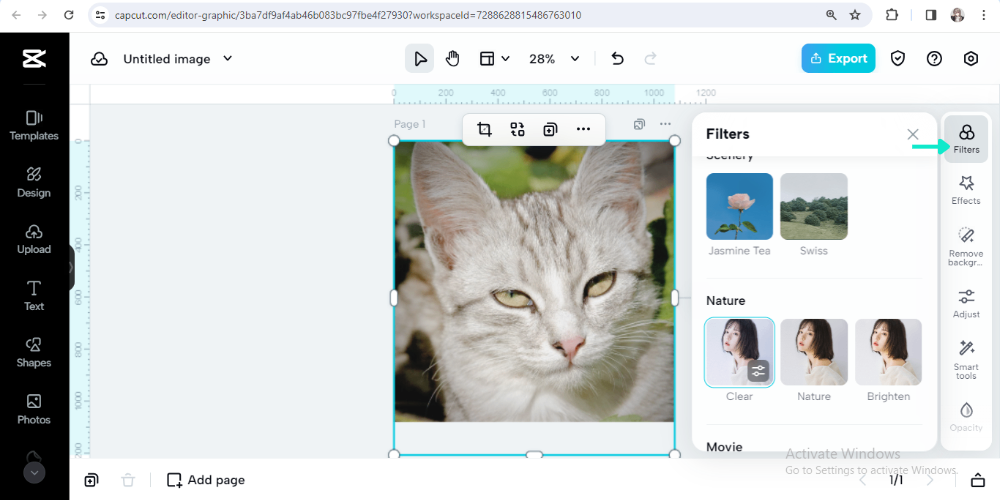Open Chrome three-dot menu
This screenshot has height=500, width=1000.
click(x=983, y=15)
